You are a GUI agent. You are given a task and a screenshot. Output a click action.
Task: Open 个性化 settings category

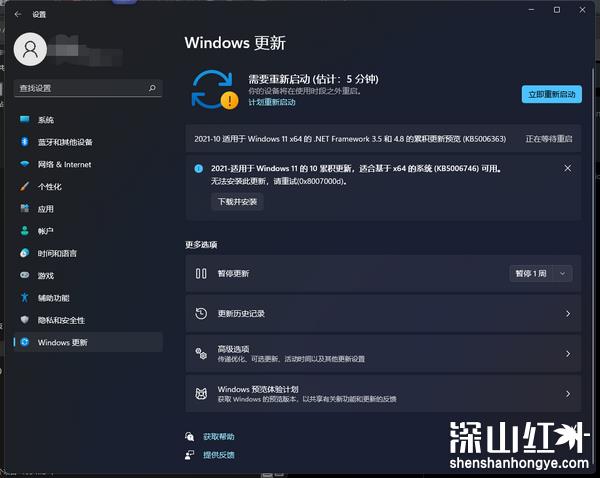(x=88, y=187)
